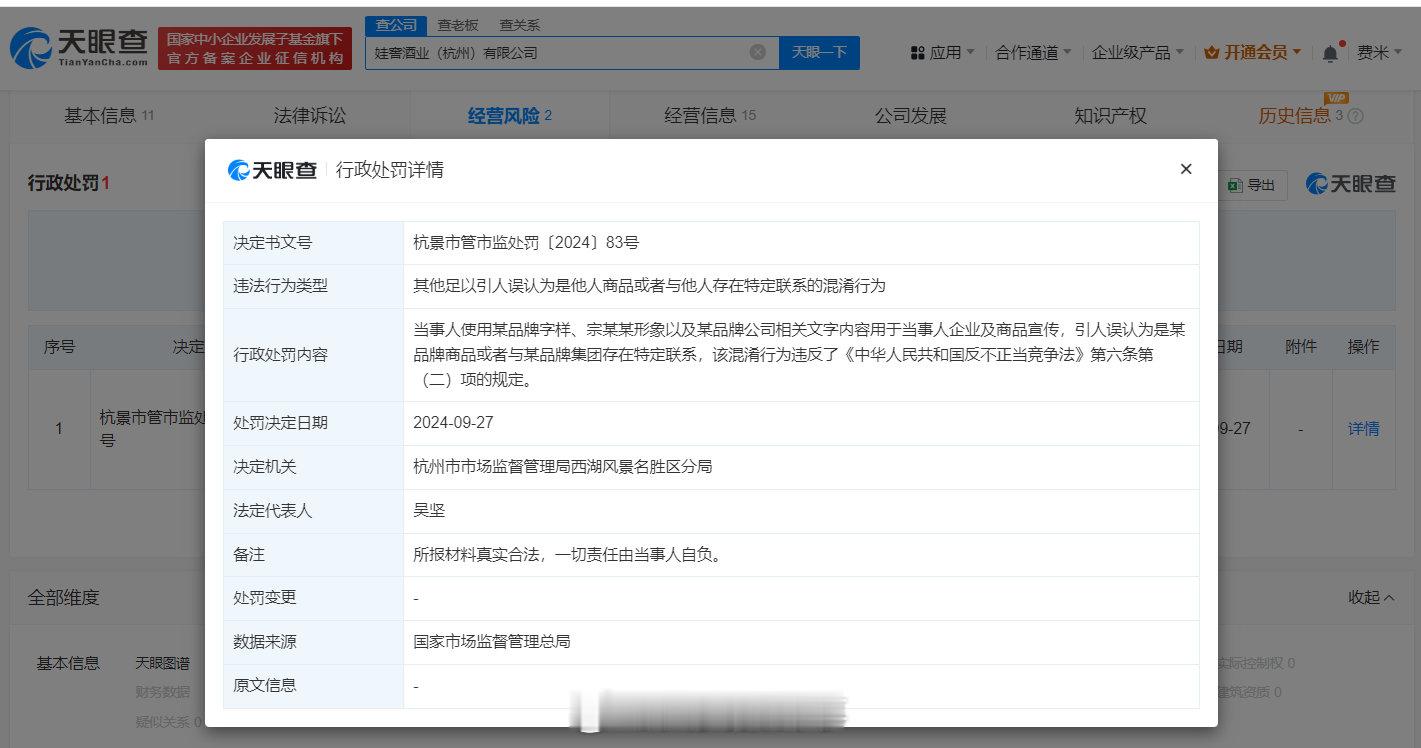Select data source 国家市场监督管理总局
Screen dimensions: 1421x748
point(492,641)
